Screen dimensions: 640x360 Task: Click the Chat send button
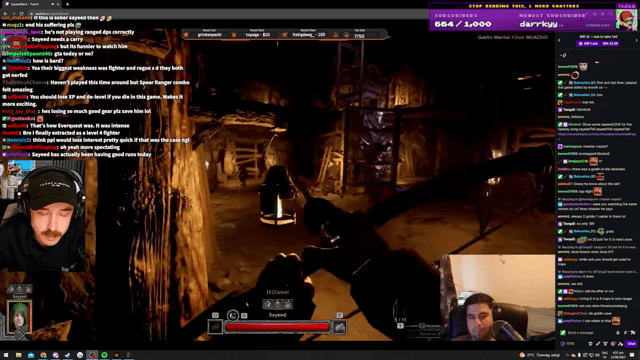pyautogui.click(x=631, y=344)
